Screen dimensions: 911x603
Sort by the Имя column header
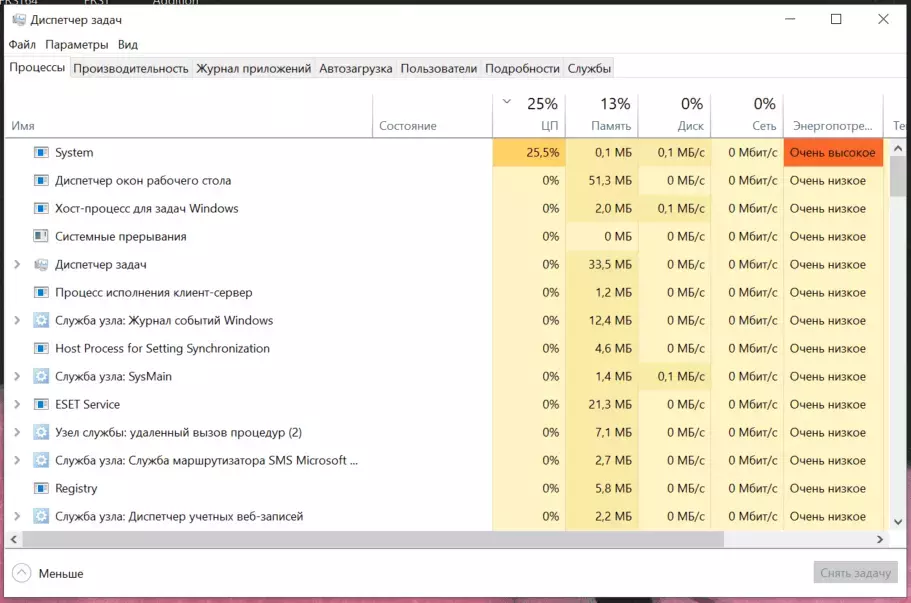coord(189,116)
